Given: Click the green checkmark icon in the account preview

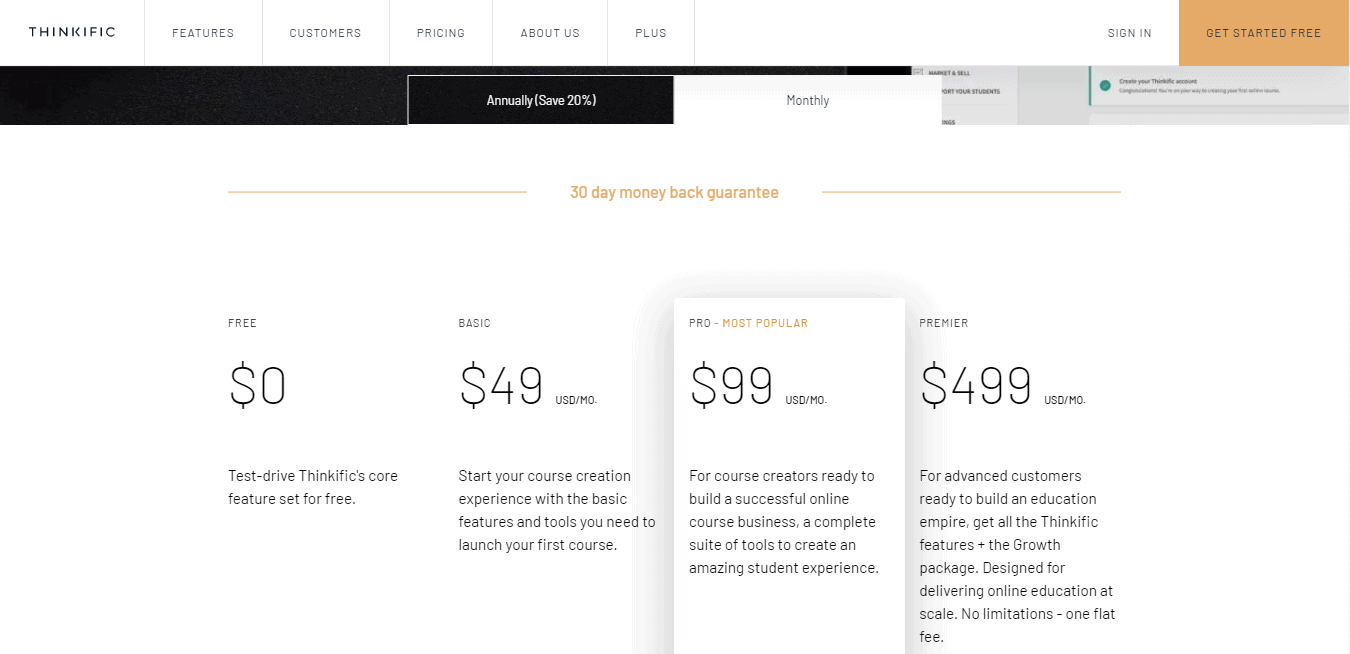Looking at the screenshot, I should [x=1105, y=85].
